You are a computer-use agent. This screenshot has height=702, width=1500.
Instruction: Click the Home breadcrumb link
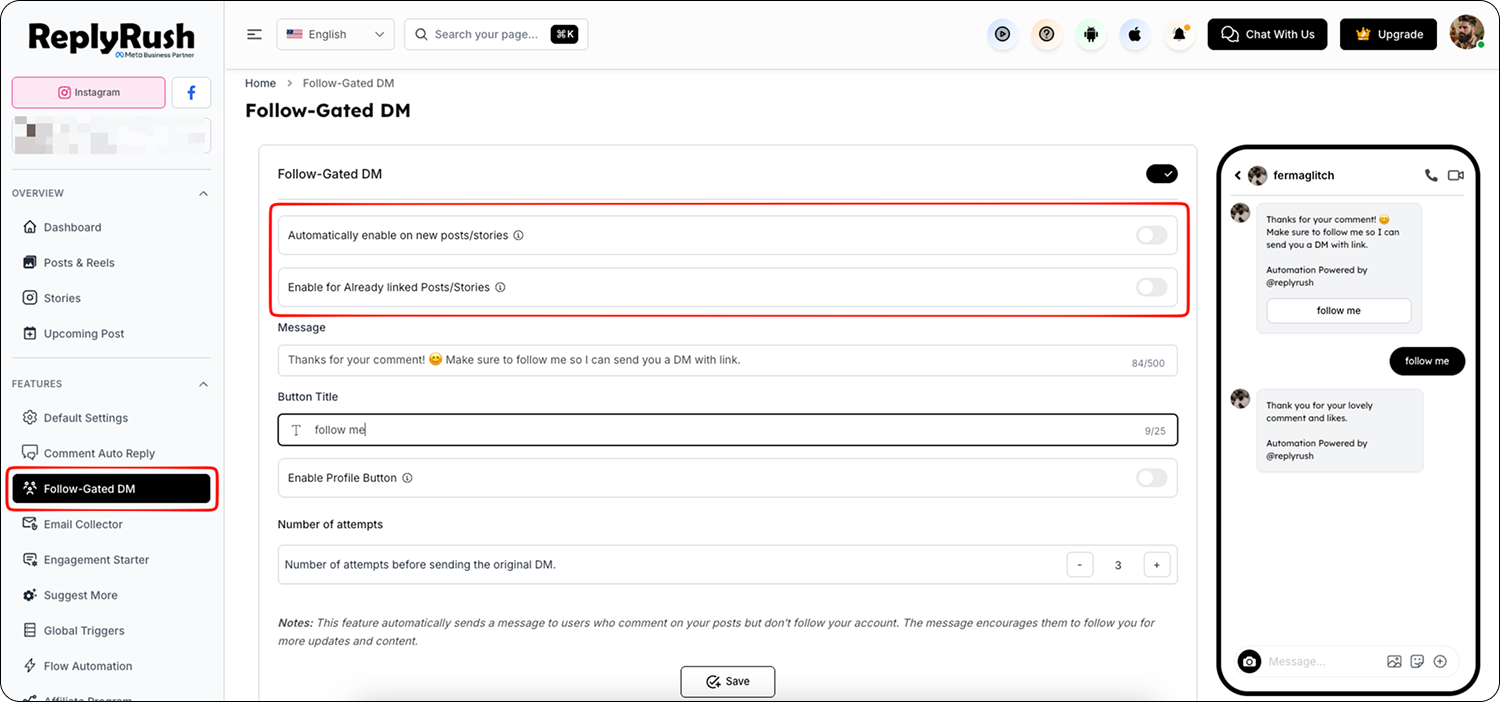click(x=260, y=83)
